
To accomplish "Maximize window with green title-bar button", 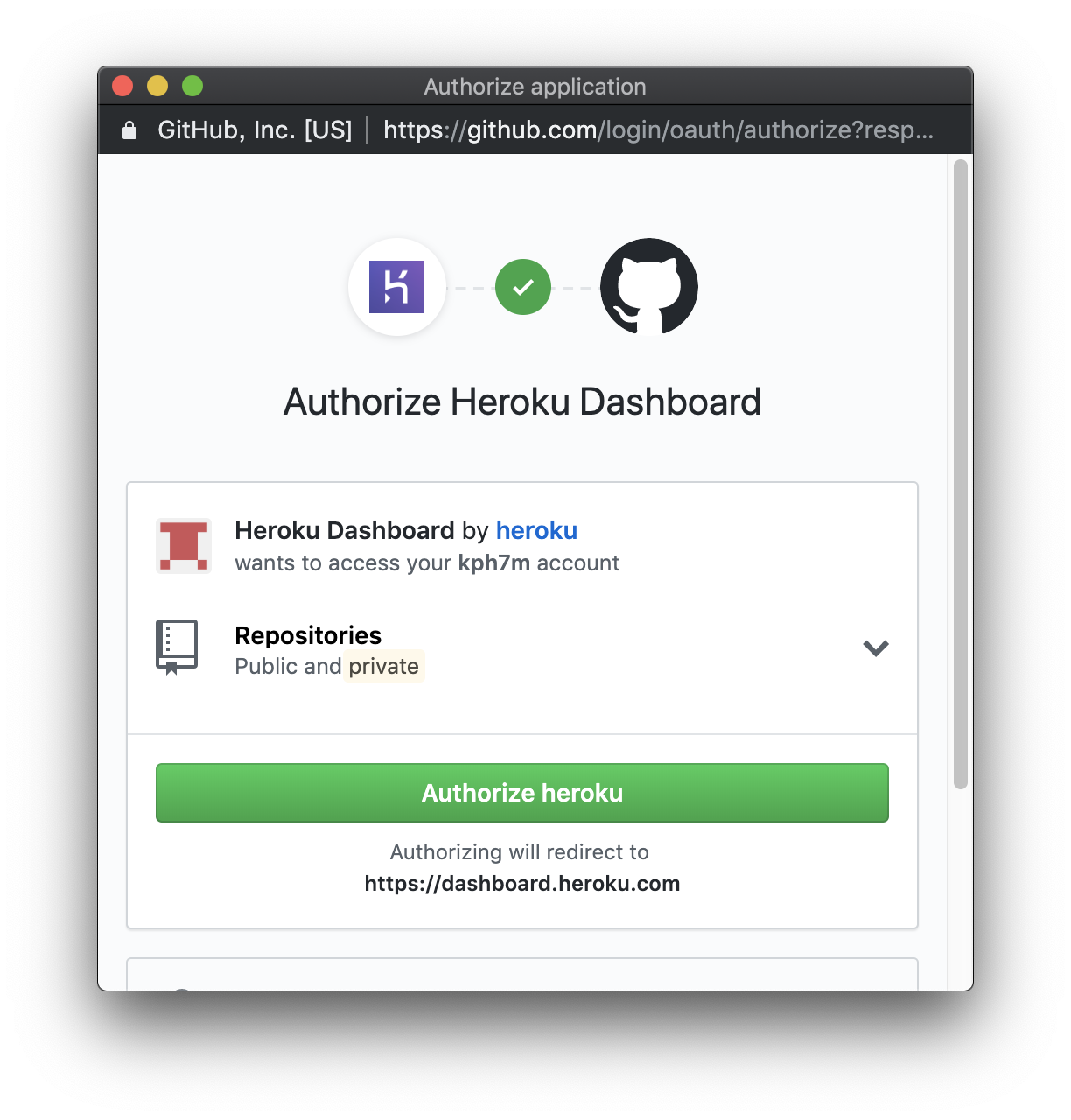I will coord(192,86).
